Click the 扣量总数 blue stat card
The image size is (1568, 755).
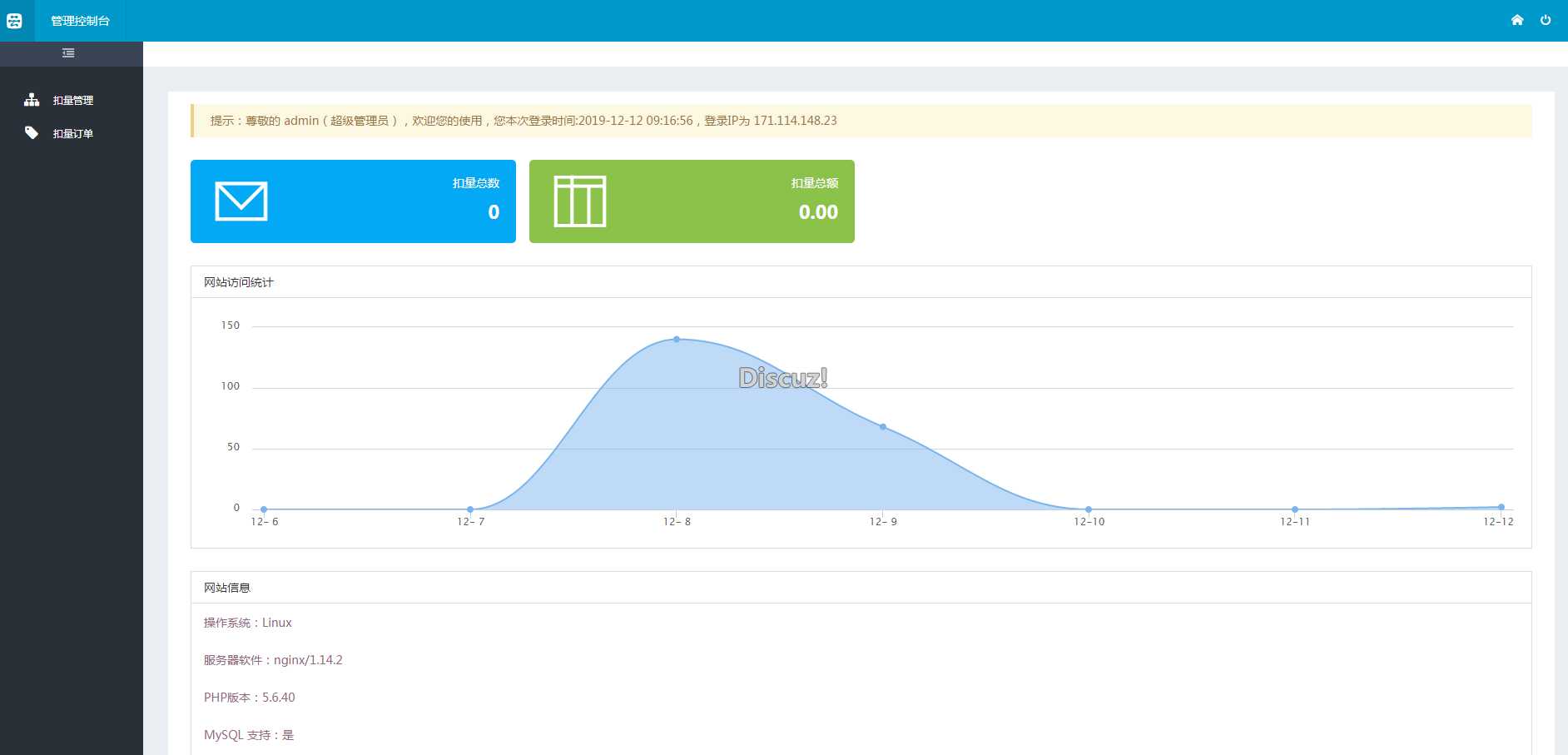[353, 201]
